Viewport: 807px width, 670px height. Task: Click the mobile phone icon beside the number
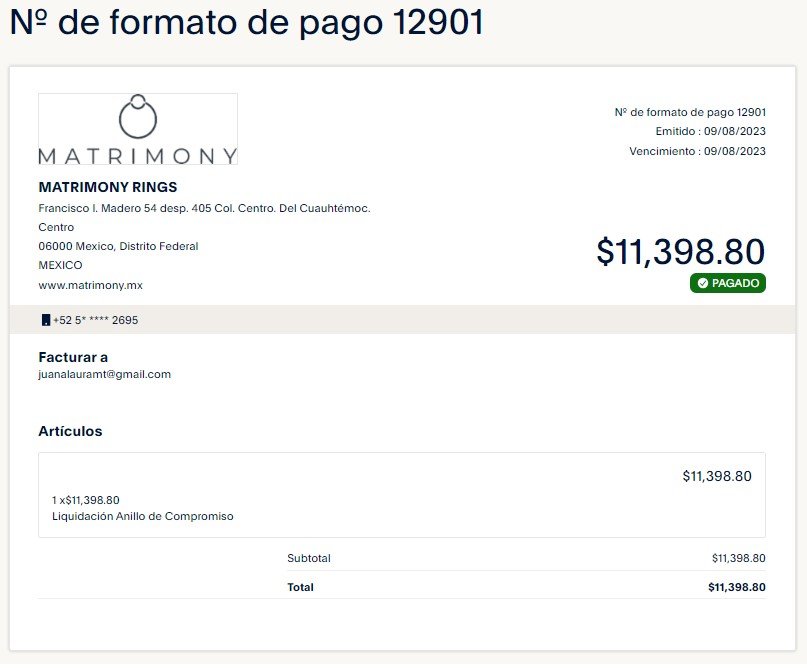[46, 320]
